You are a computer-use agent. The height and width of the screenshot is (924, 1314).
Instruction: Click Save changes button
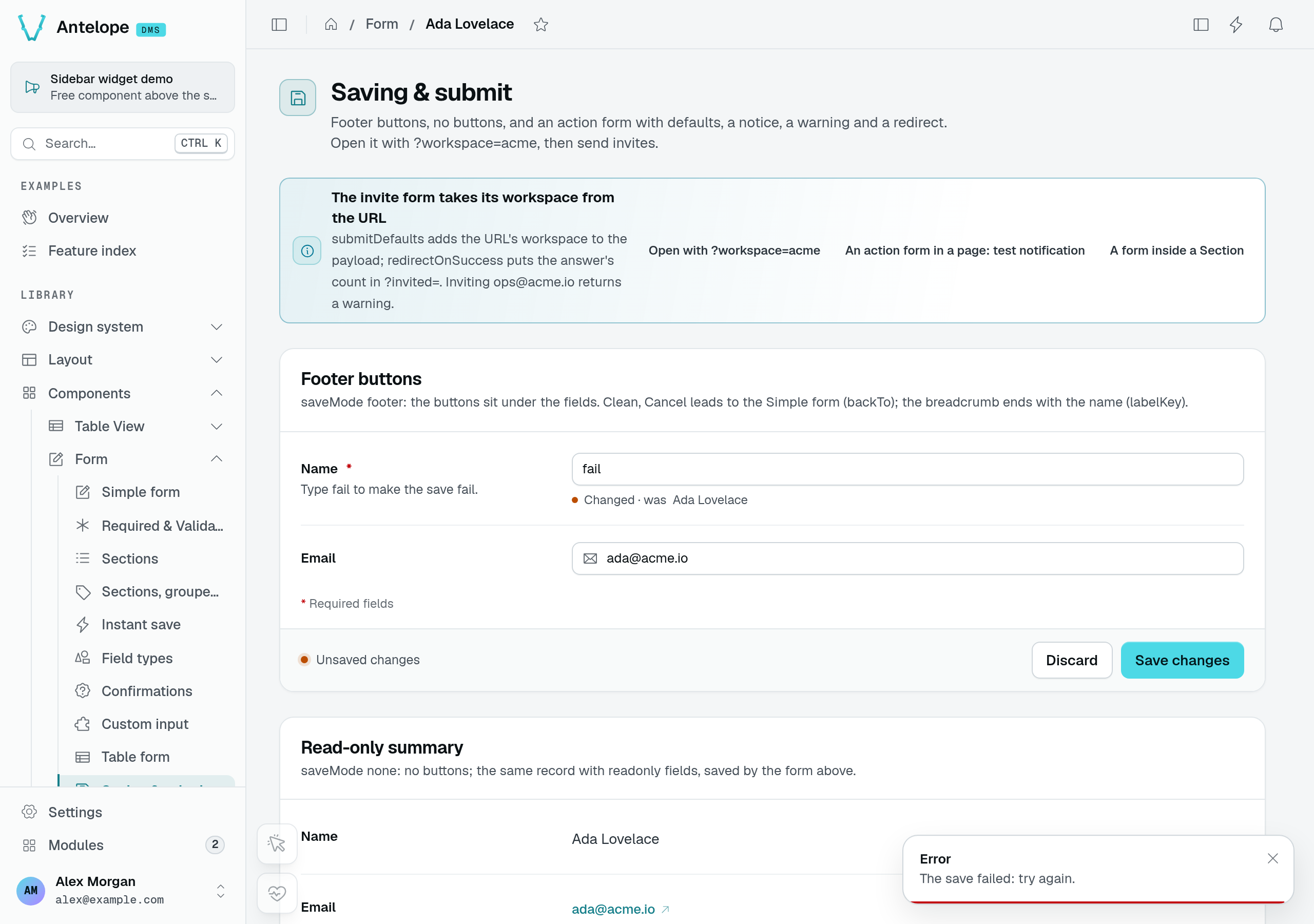[x=1183, y=660]
